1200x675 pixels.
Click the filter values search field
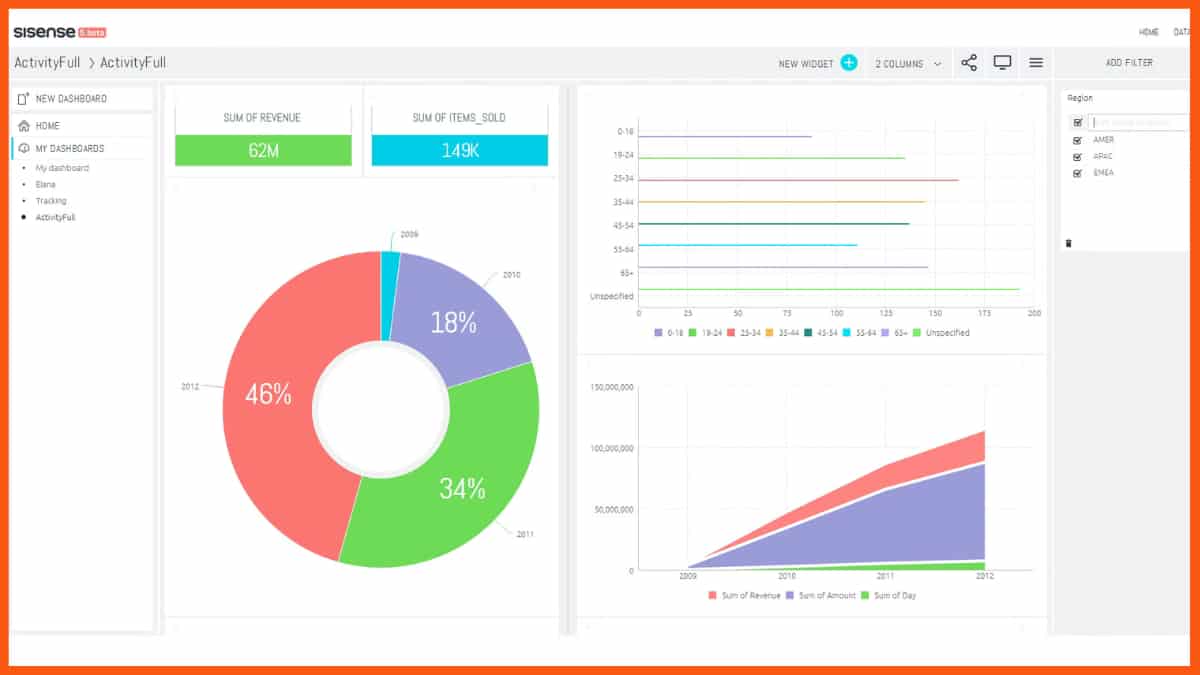[x=1138, y=122]
